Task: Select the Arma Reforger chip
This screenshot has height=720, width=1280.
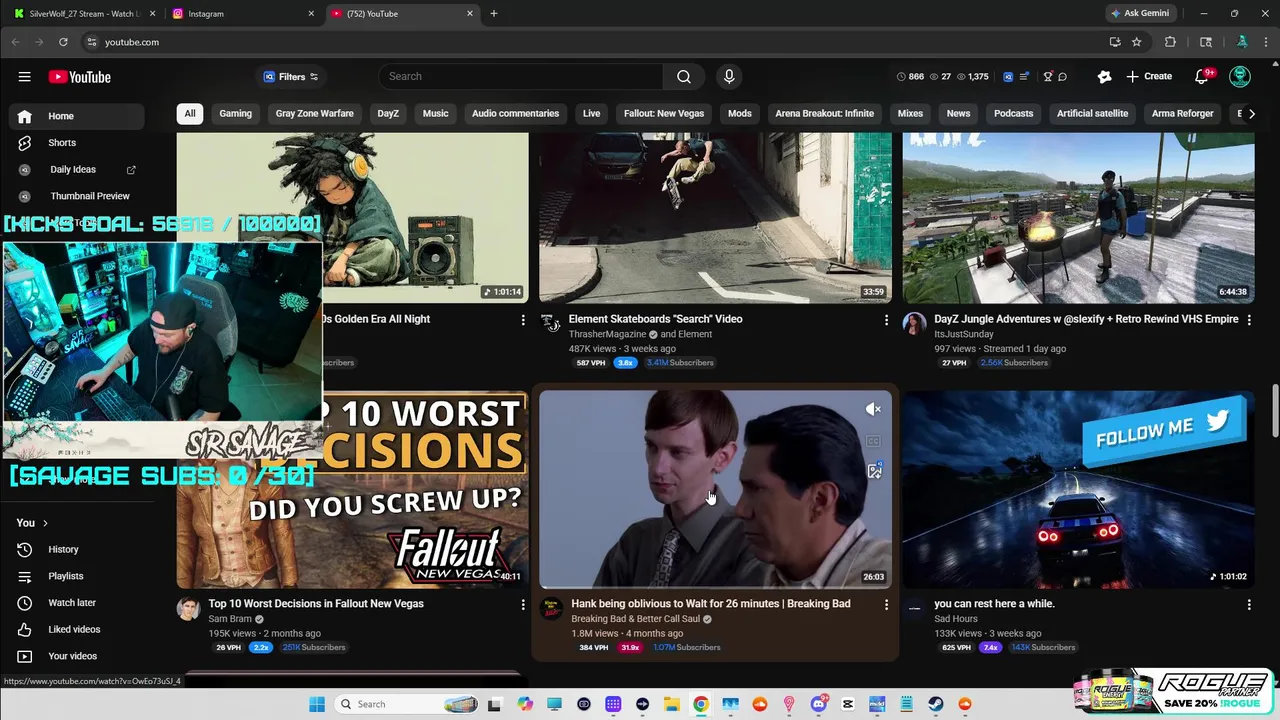Action: point(1182,113)
